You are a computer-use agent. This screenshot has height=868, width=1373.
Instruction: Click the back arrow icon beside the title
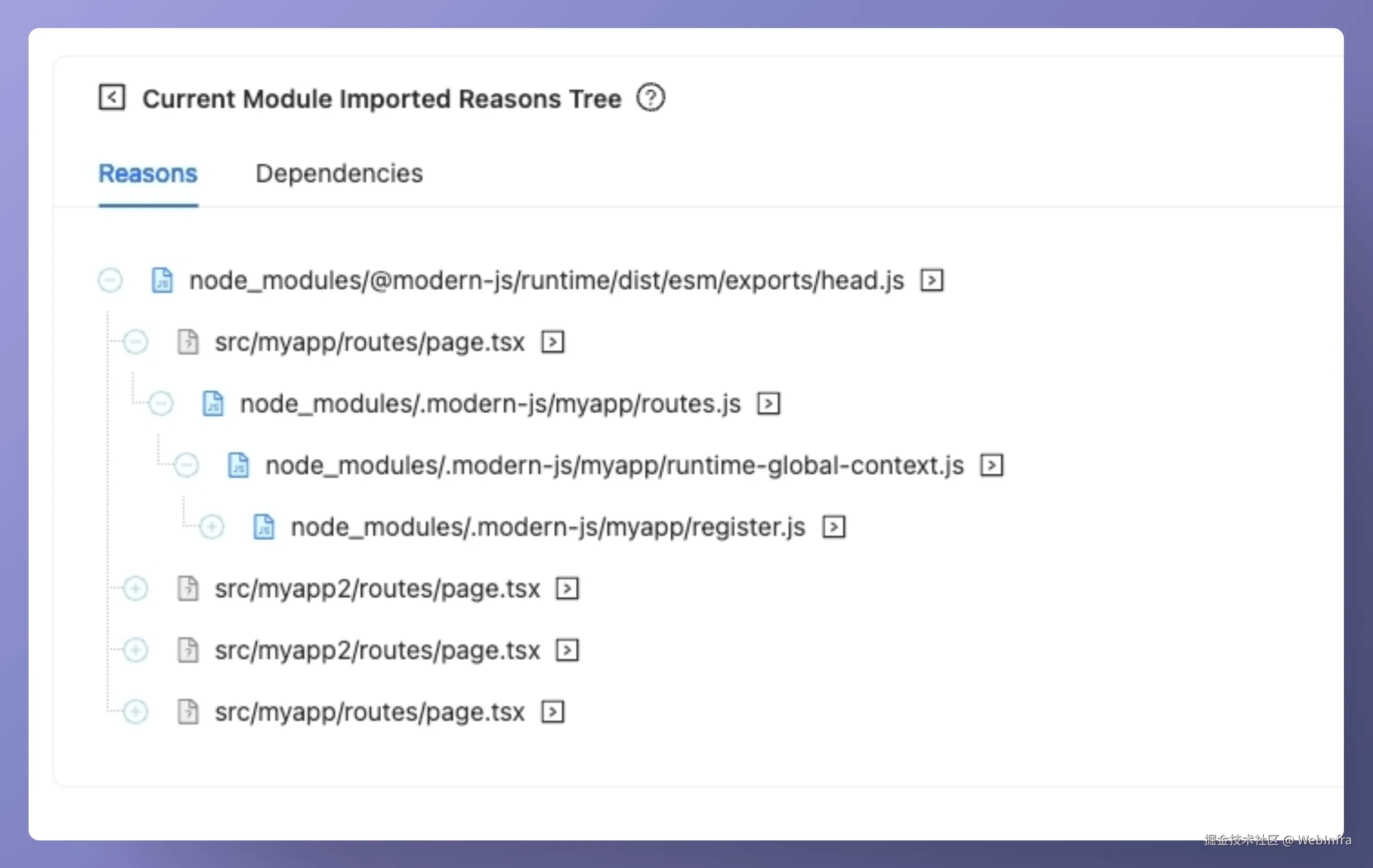click(x=112, y=97)
